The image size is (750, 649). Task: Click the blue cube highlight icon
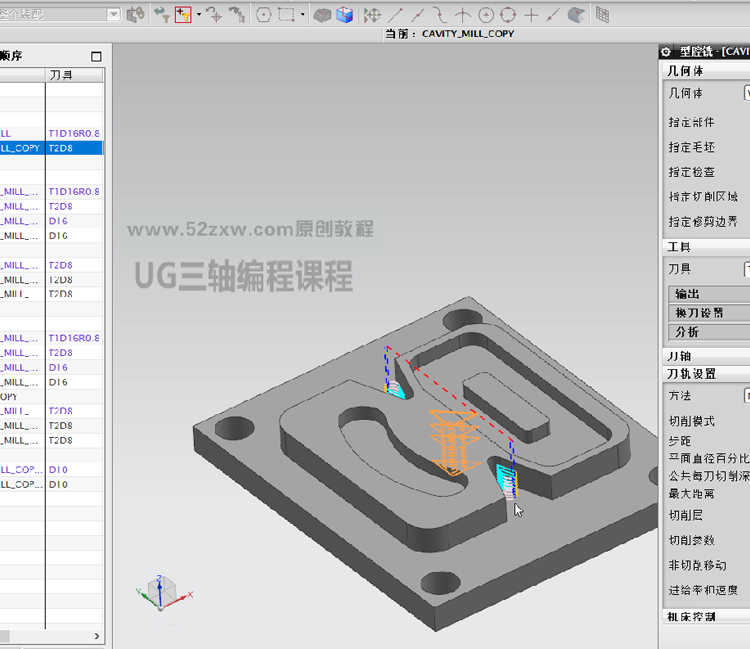(x=344, y=15)
